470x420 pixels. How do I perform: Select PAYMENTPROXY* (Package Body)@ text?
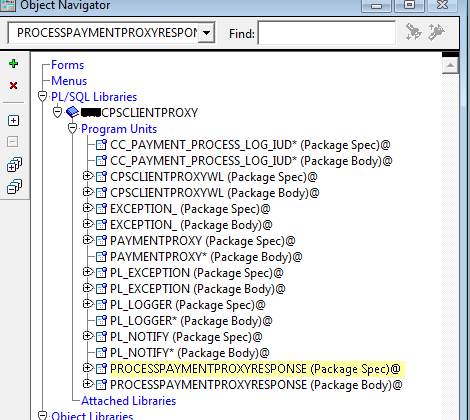pos(206,257)
